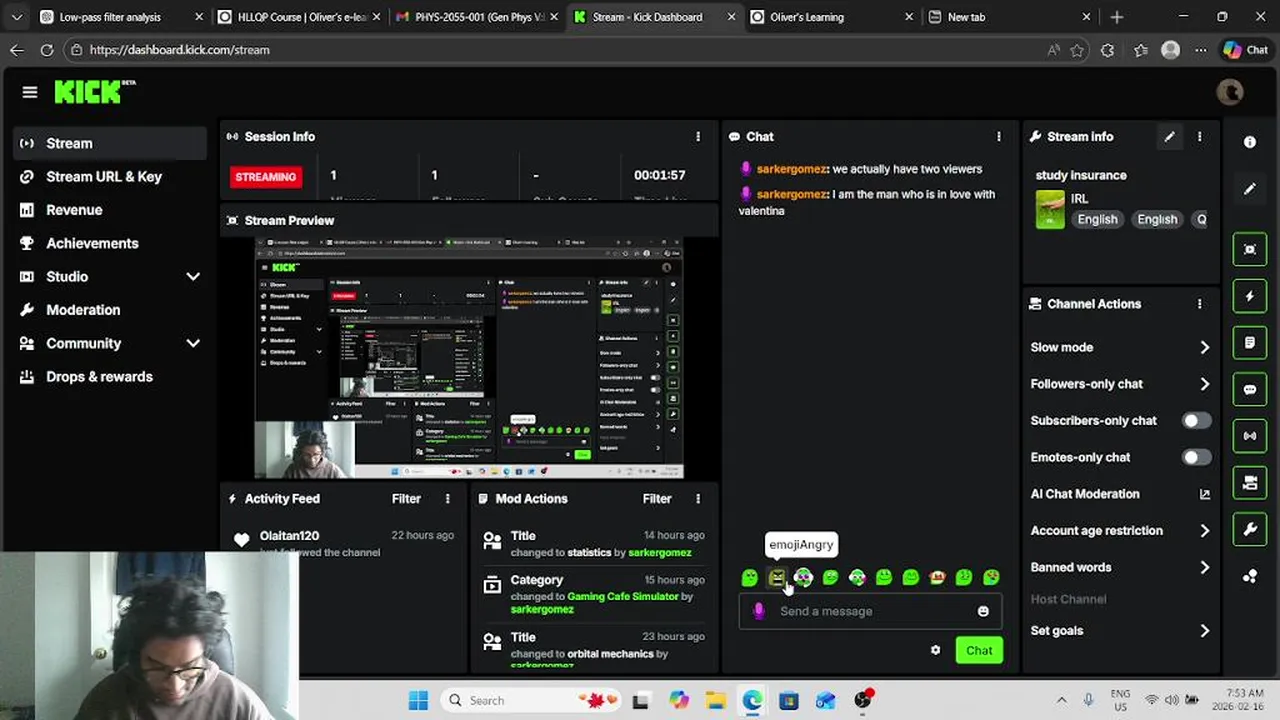1280x720 pixels.
Task: Click the Send a message field
Action: pos(870,611)
